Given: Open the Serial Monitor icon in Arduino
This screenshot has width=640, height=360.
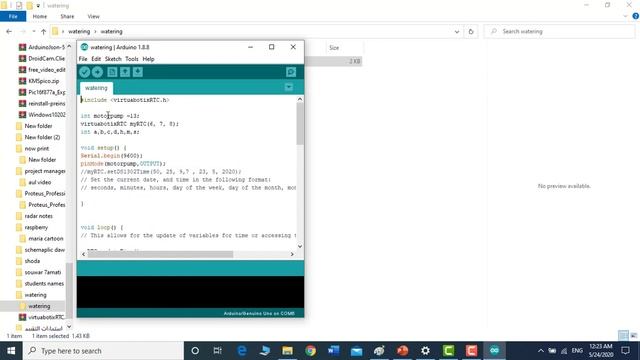Looking at the screenshot, I should point(291,72).
